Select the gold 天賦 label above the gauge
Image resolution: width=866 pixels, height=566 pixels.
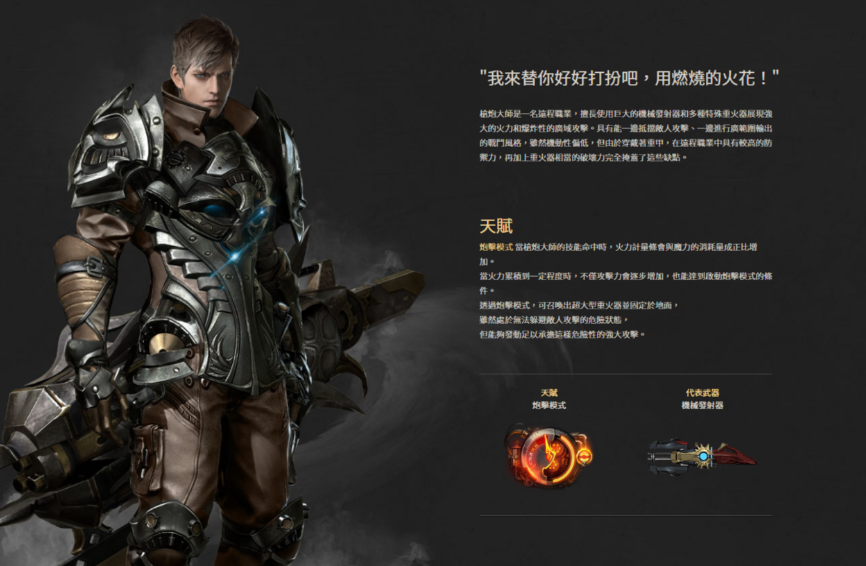coord(549,393)
